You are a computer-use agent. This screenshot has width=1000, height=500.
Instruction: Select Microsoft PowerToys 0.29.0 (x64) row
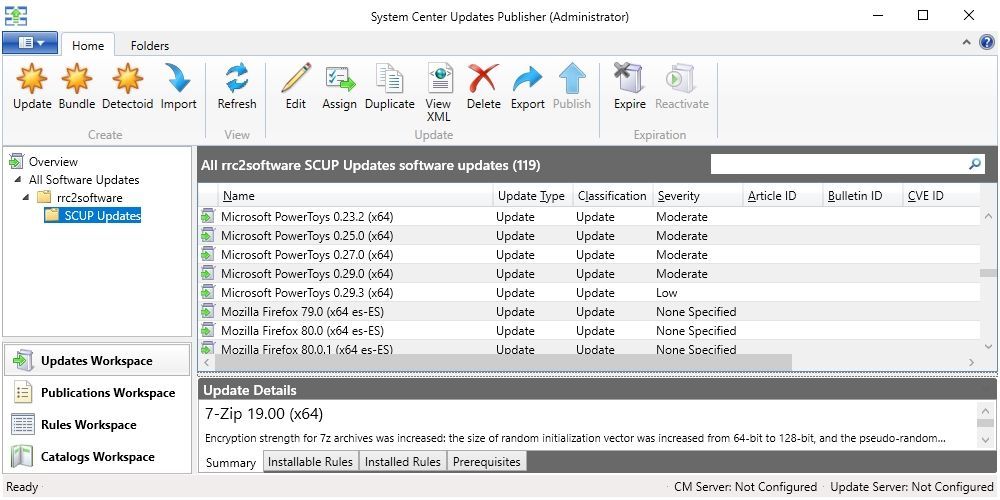589,274
